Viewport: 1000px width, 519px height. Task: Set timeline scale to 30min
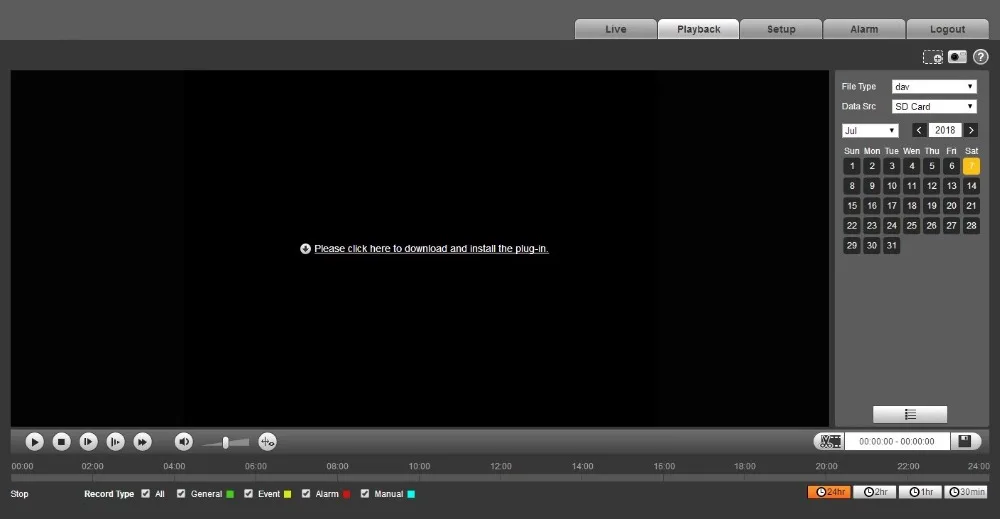click(966, 492)
